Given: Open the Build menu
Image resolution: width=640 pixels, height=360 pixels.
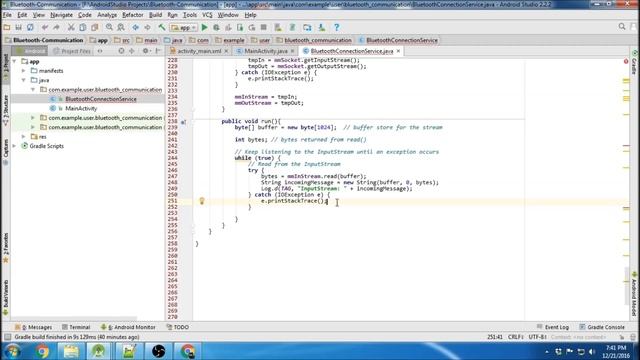Looking at the screenshot, I should click(156, 15).
